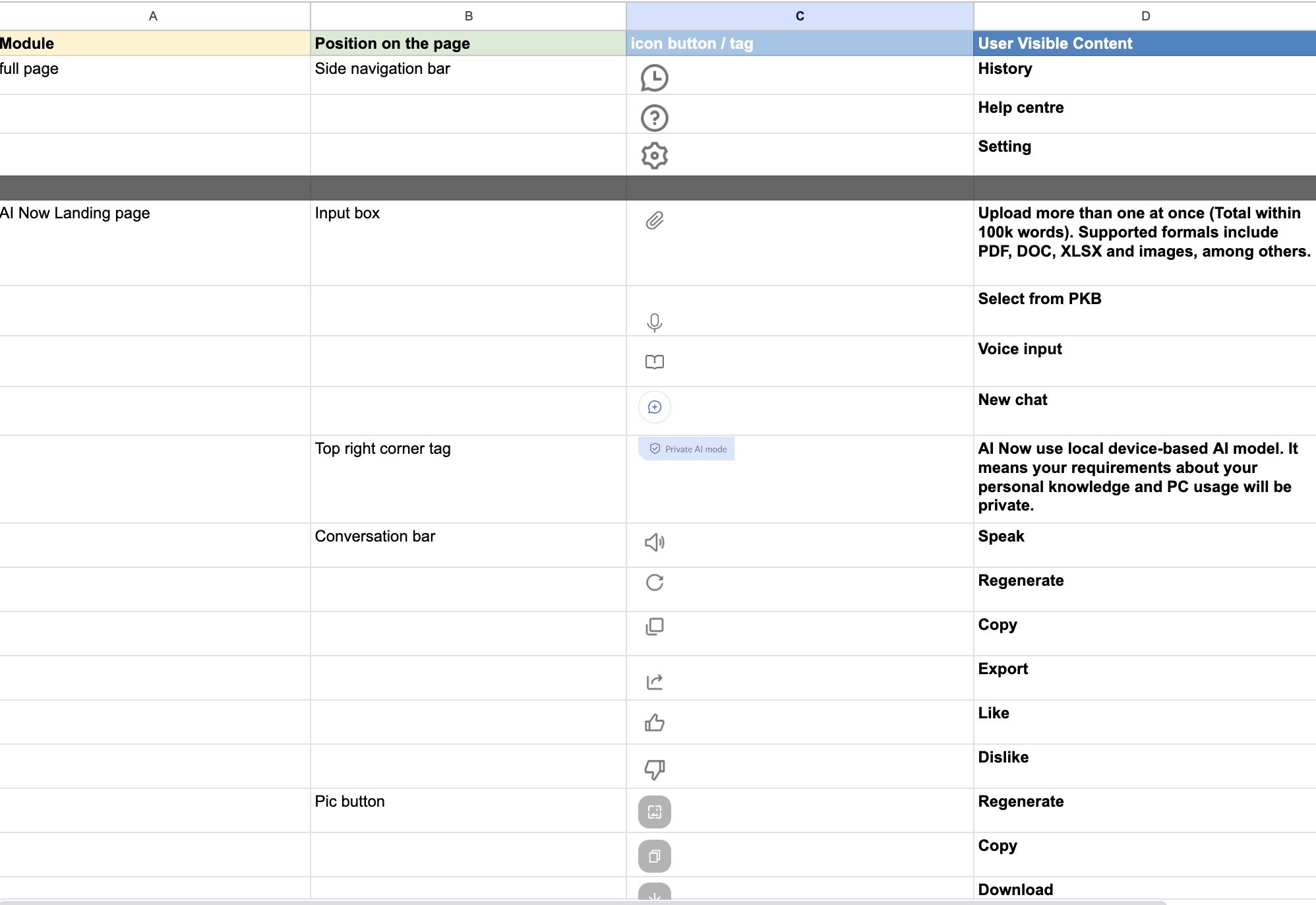Image resolution: width=1316 pixels, height=905 pixels.
Task: Click the thumbs down Dislike icon
Action: (654, 769)
